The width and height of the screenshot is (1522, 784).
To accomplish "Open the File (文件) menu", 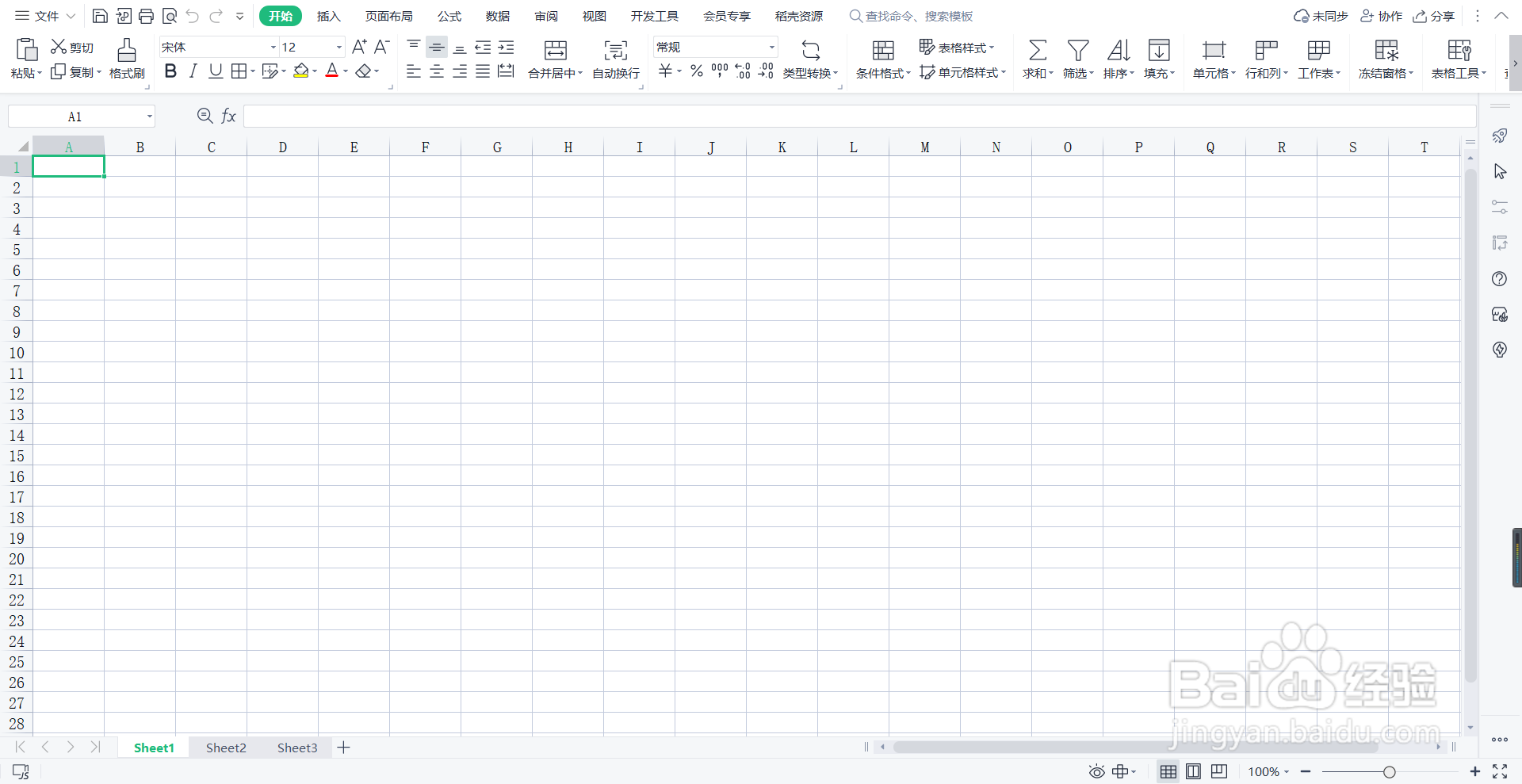I will click(x=46, y=16).
